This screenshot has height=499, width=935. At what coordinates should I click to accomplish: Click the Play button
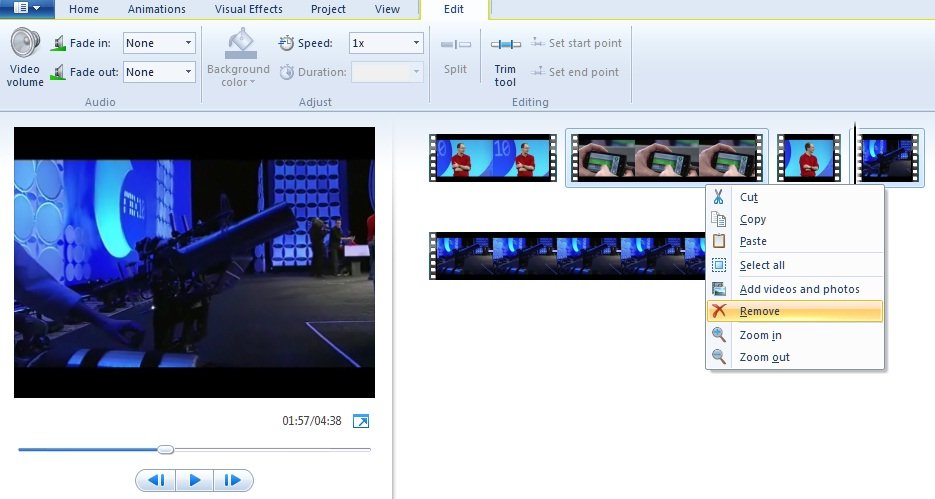(194, 480)
